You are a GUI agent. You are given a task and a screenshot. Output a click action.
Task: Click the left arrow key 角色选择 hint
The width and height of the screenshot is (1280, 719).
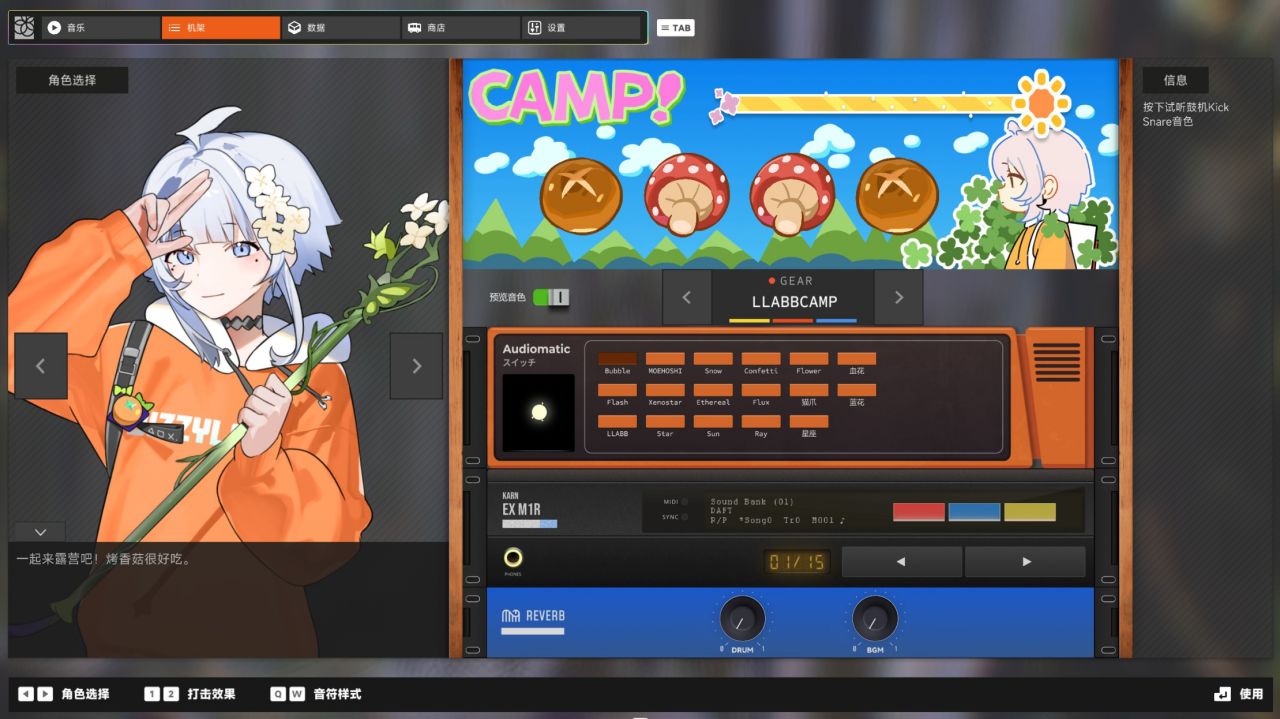(26, 694)
